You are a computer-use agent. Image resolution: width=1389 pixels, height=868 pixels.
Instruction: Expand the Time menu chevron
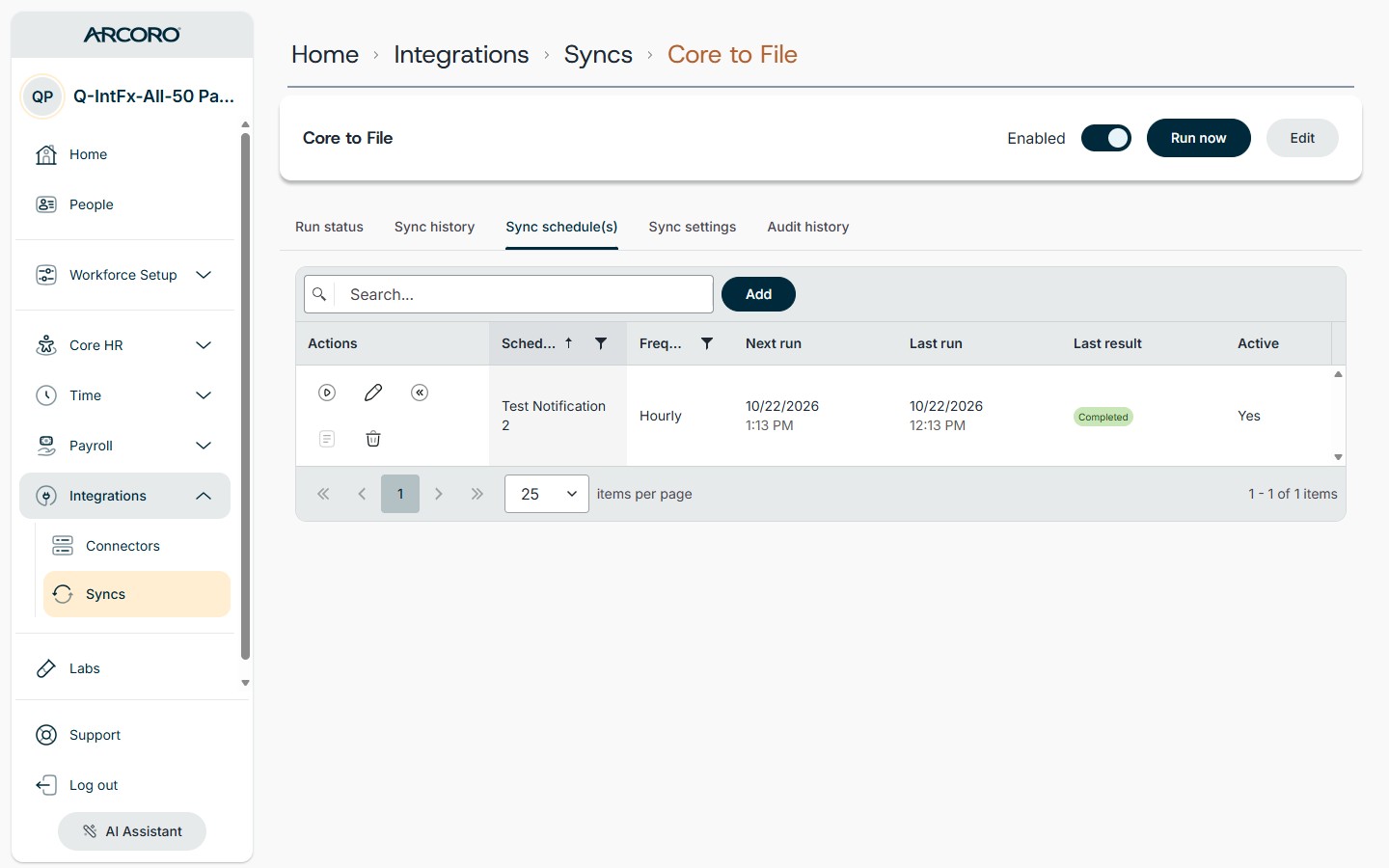click(x=204, y=395)
